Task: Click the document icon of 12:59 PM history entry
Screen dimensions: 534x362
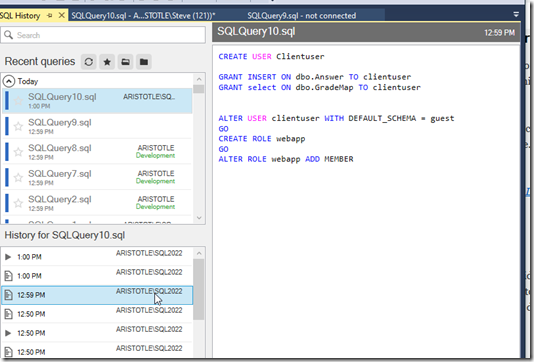Action: [9, 295]
